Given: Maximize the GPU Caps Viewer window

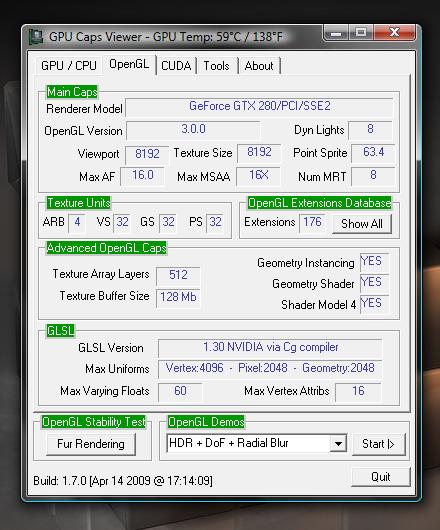Looking at the screenshot, I should point(361,33).
